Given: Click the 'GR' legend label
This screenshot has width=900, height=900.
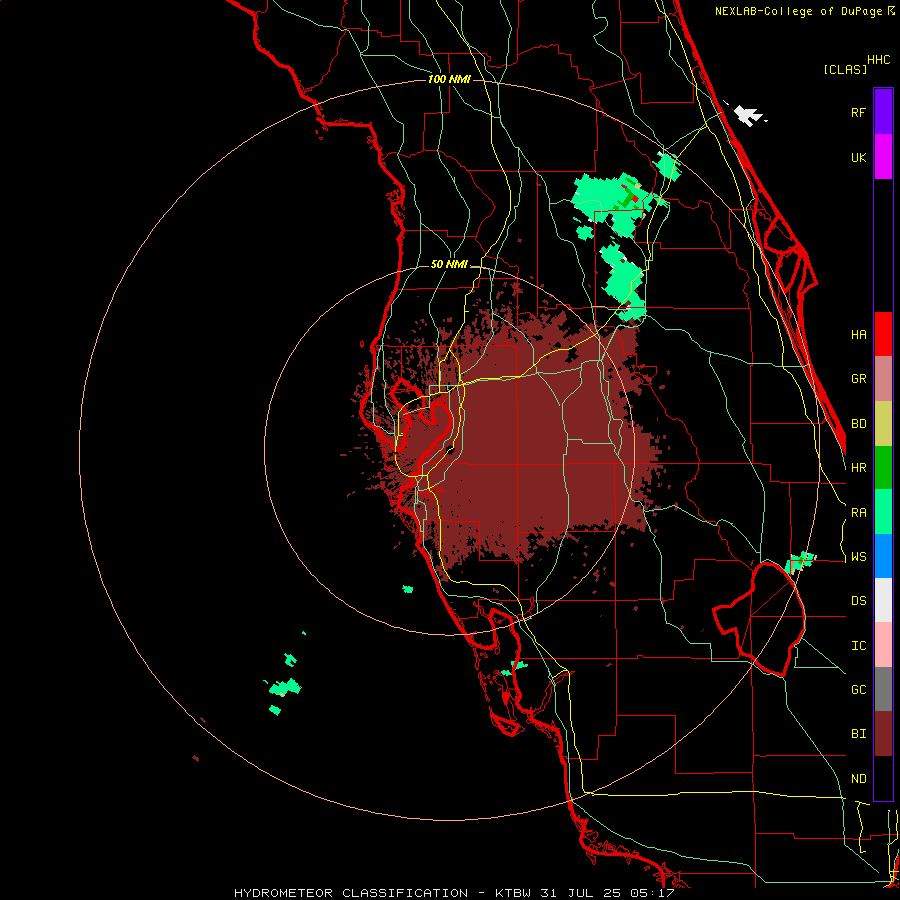Looking at the screenshot, I should 858,379.
